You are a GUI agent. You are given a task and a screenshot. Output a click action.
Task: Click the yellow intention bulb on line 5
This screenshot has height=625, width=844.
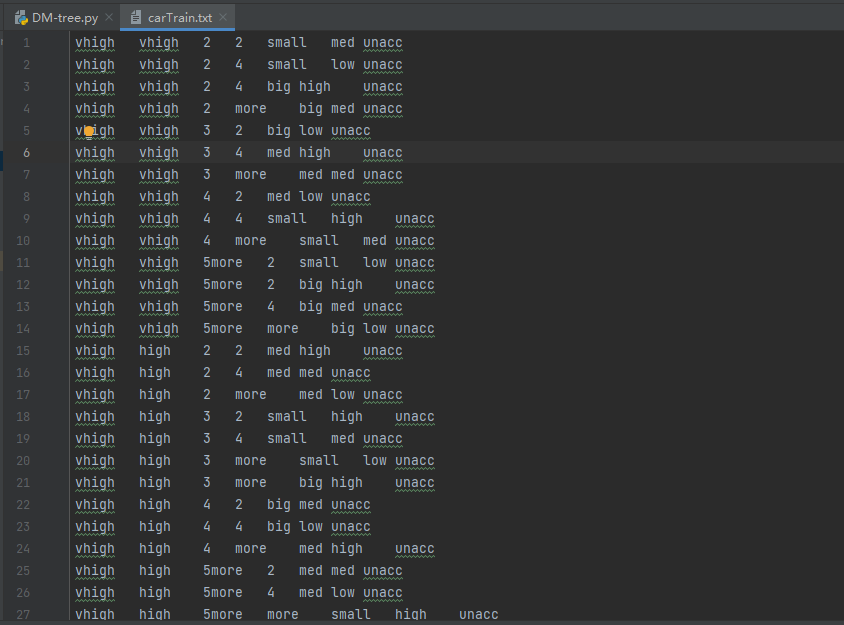click(89, 131)
